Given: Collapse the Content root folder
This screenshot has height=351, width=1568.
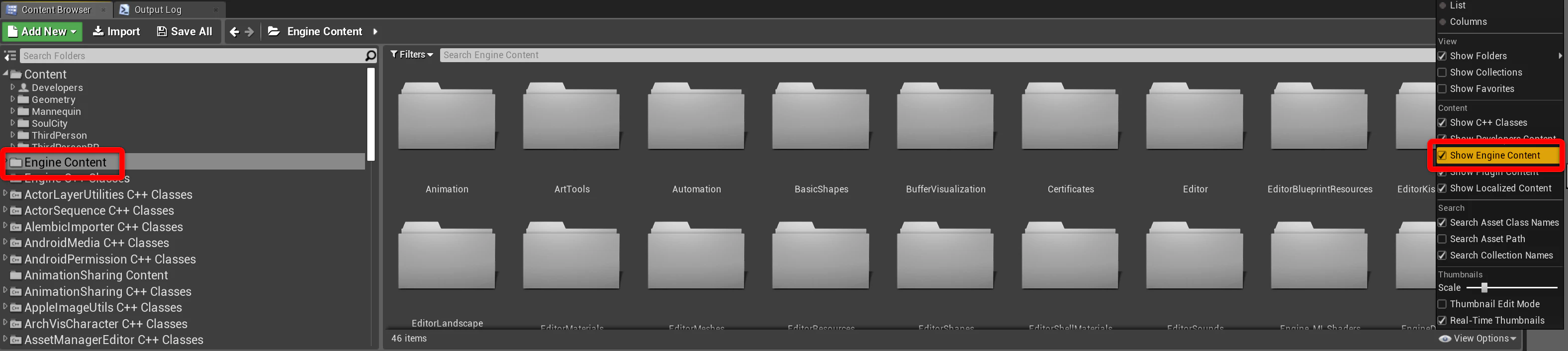Looking at the screenshot, I should point(5,74).
